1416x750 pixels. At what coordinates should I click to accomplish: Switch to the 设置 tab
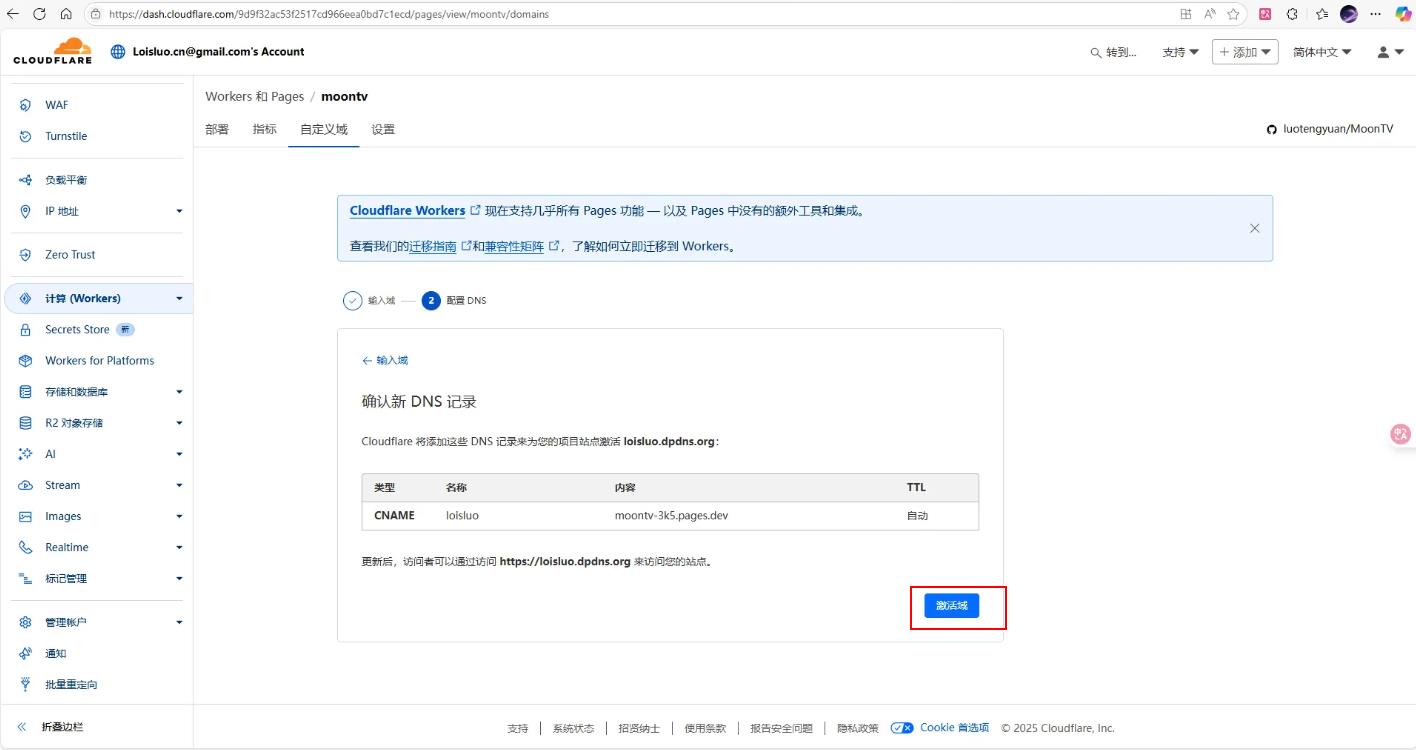pyautogui.click(x=383, y=129)
